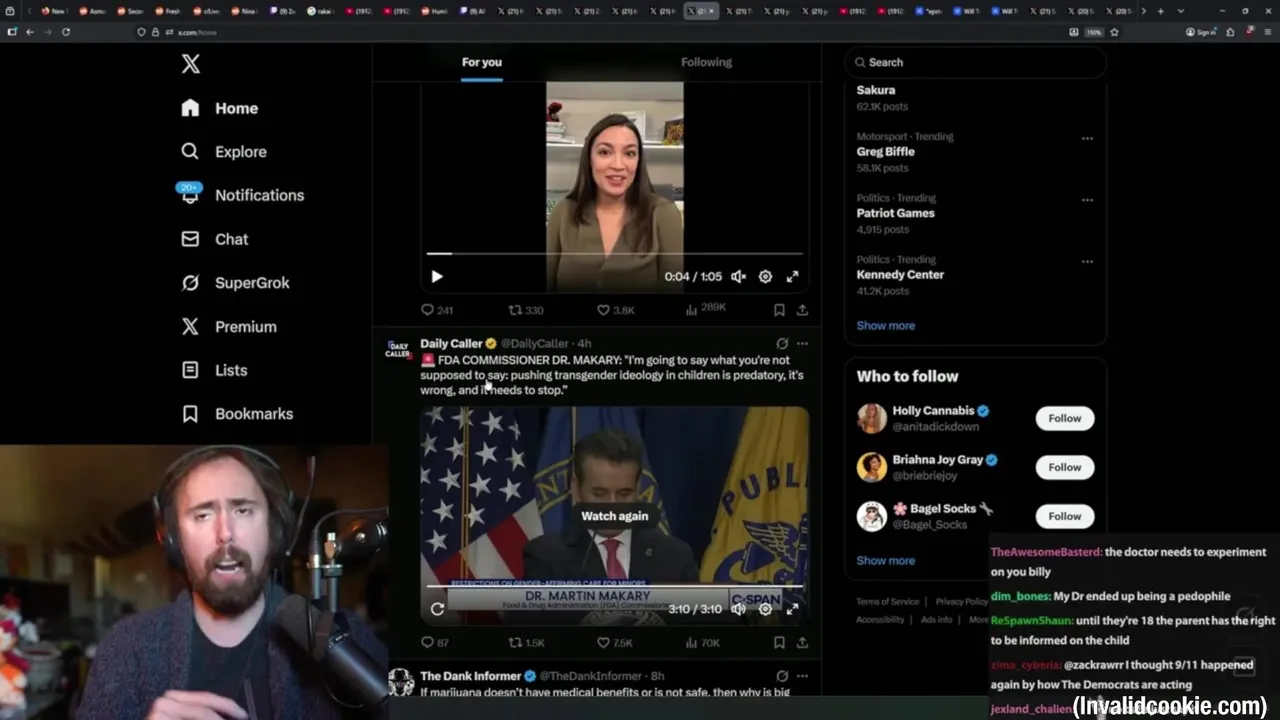This screenshot has height=720, width=1280.
Task: Seek on the top video progress bar
Action: (614, 254)
